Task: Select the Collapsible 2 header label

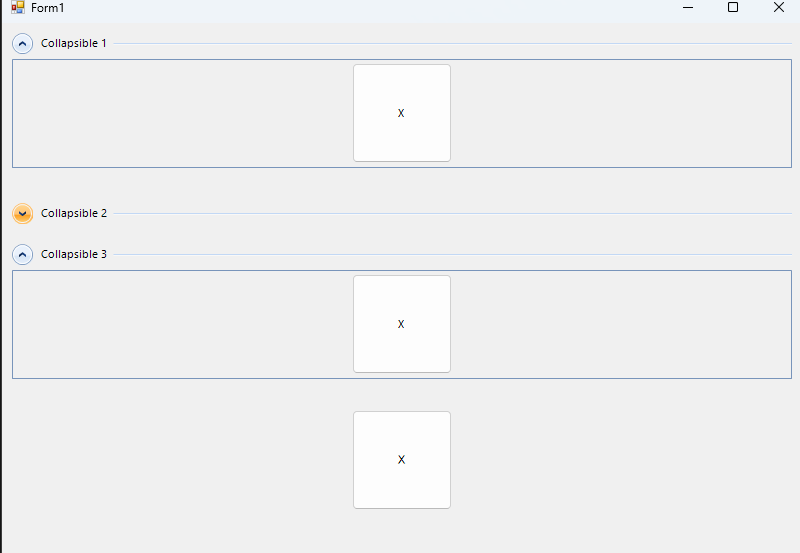Action: pyautogui.click(x=73, y=214)
